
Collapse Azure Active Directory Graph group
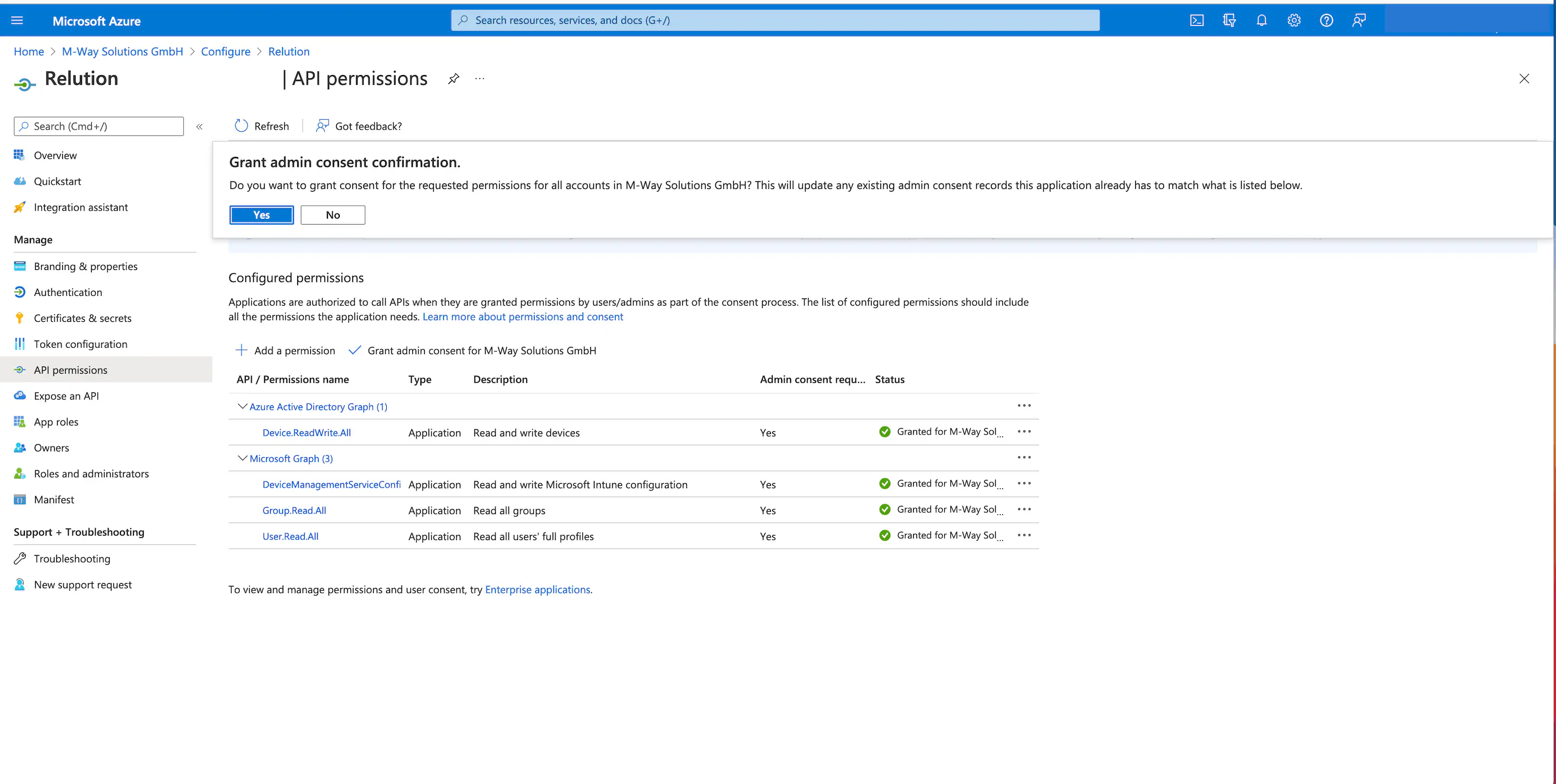[x=242, y=407]
